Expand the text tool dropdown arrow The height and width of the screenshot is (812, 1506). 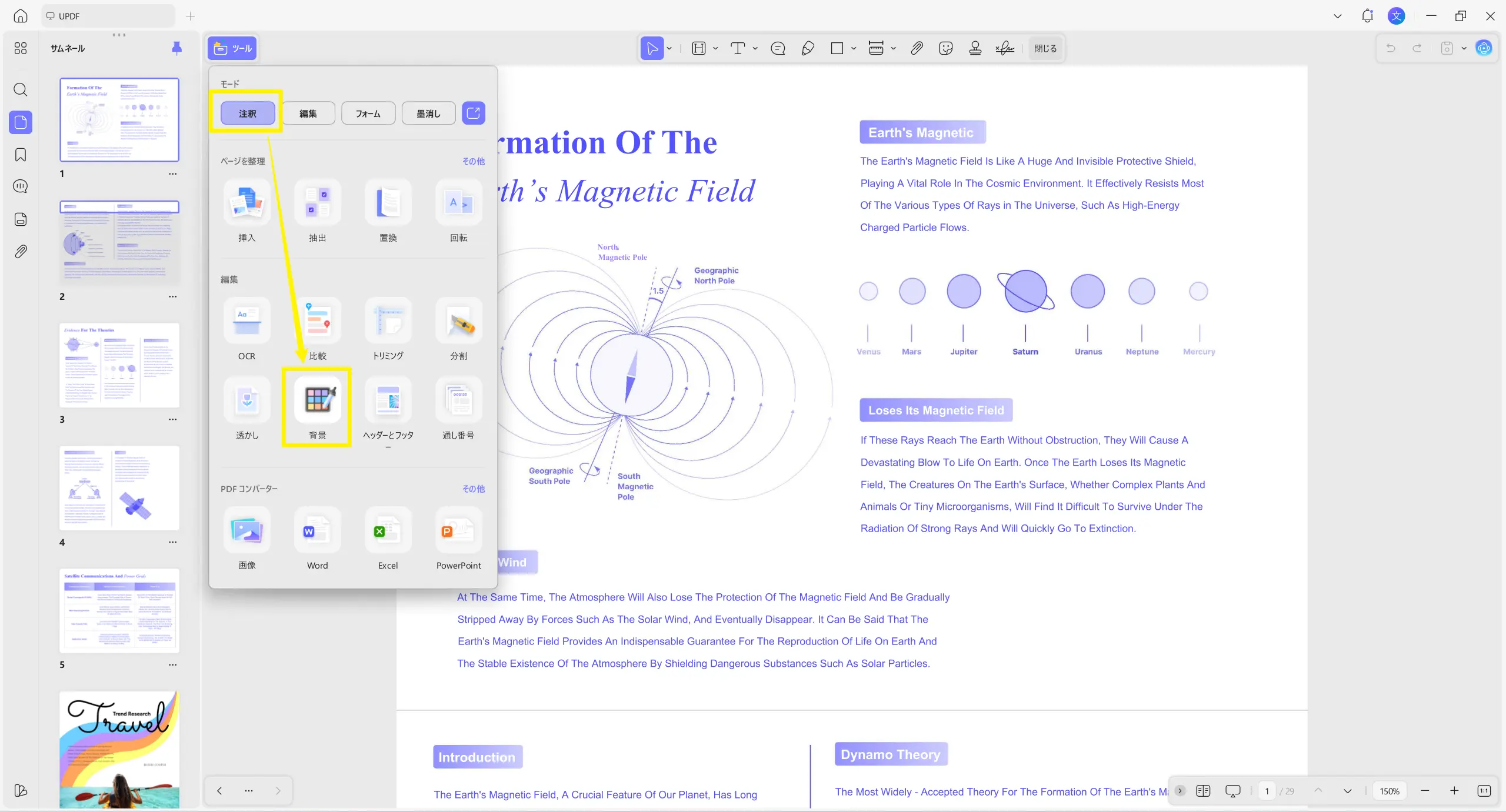(x=755, y=48)
